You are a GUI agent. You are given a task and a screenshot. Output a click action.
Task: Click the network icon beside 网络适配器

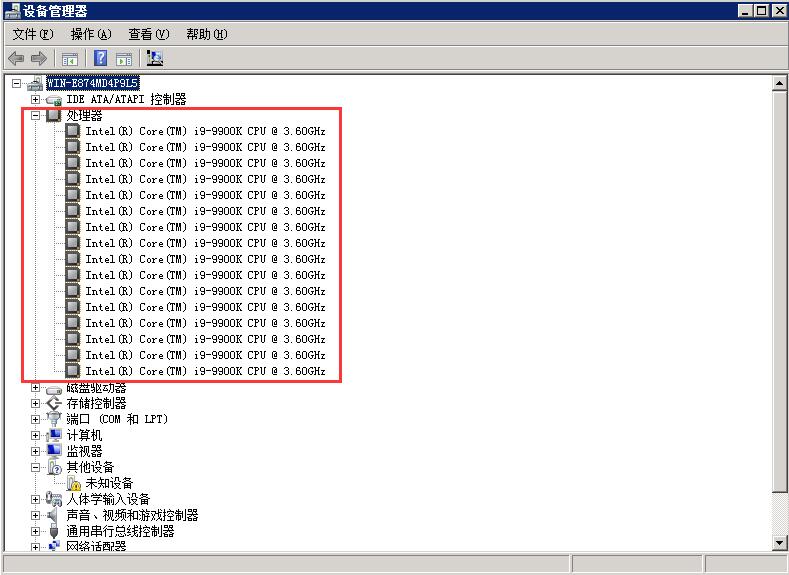54,546
